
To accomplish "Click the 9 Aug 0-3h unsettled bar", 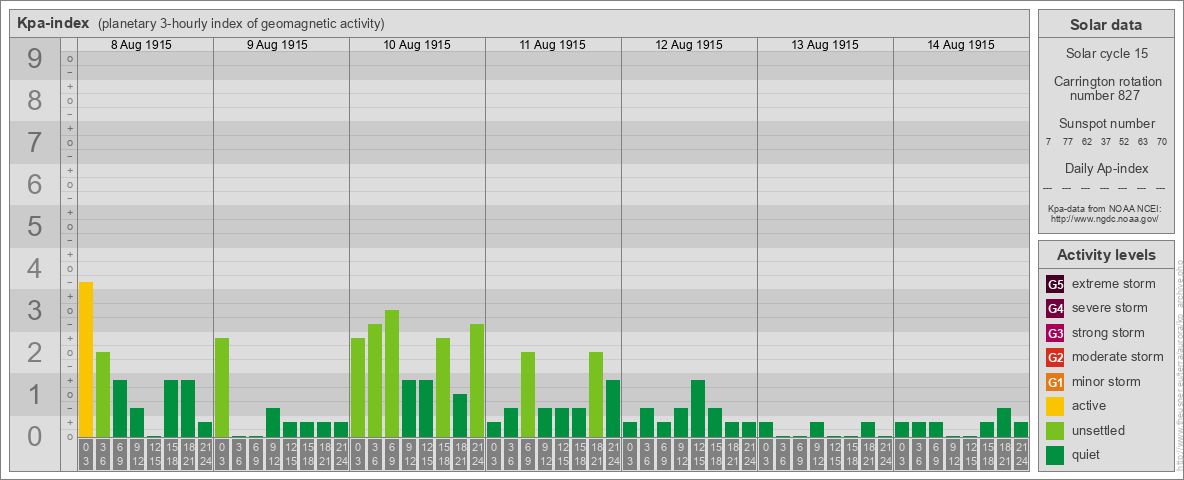I will (222, 387).
